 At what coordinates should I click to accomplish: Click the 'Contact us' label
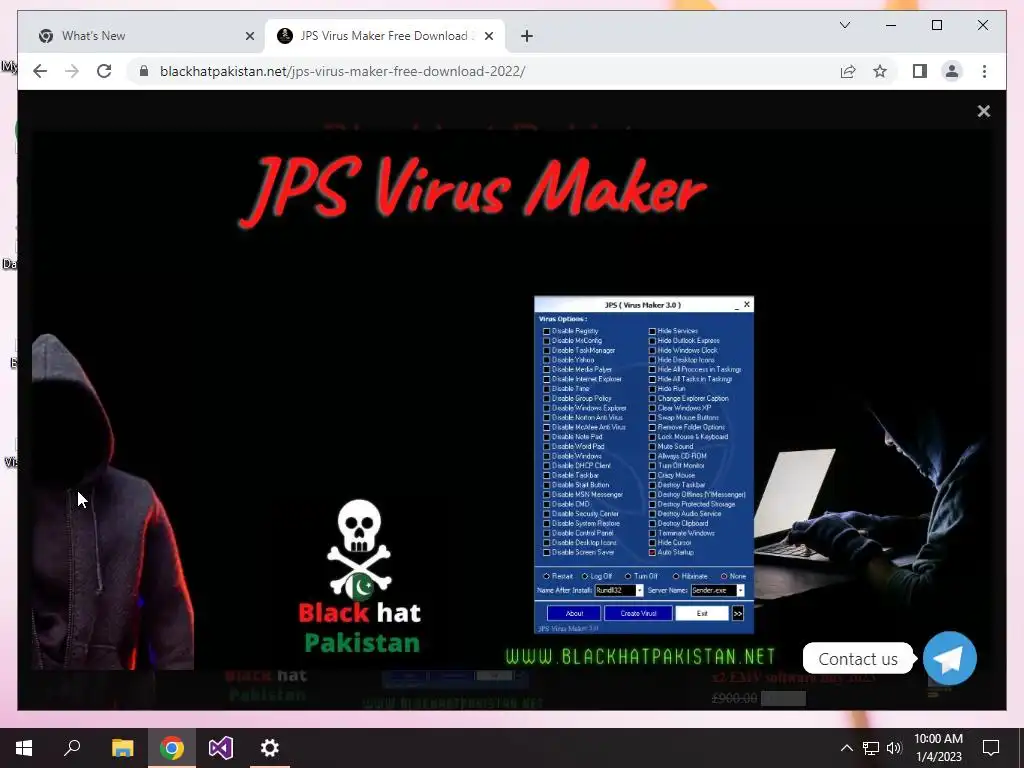(857, 659)
